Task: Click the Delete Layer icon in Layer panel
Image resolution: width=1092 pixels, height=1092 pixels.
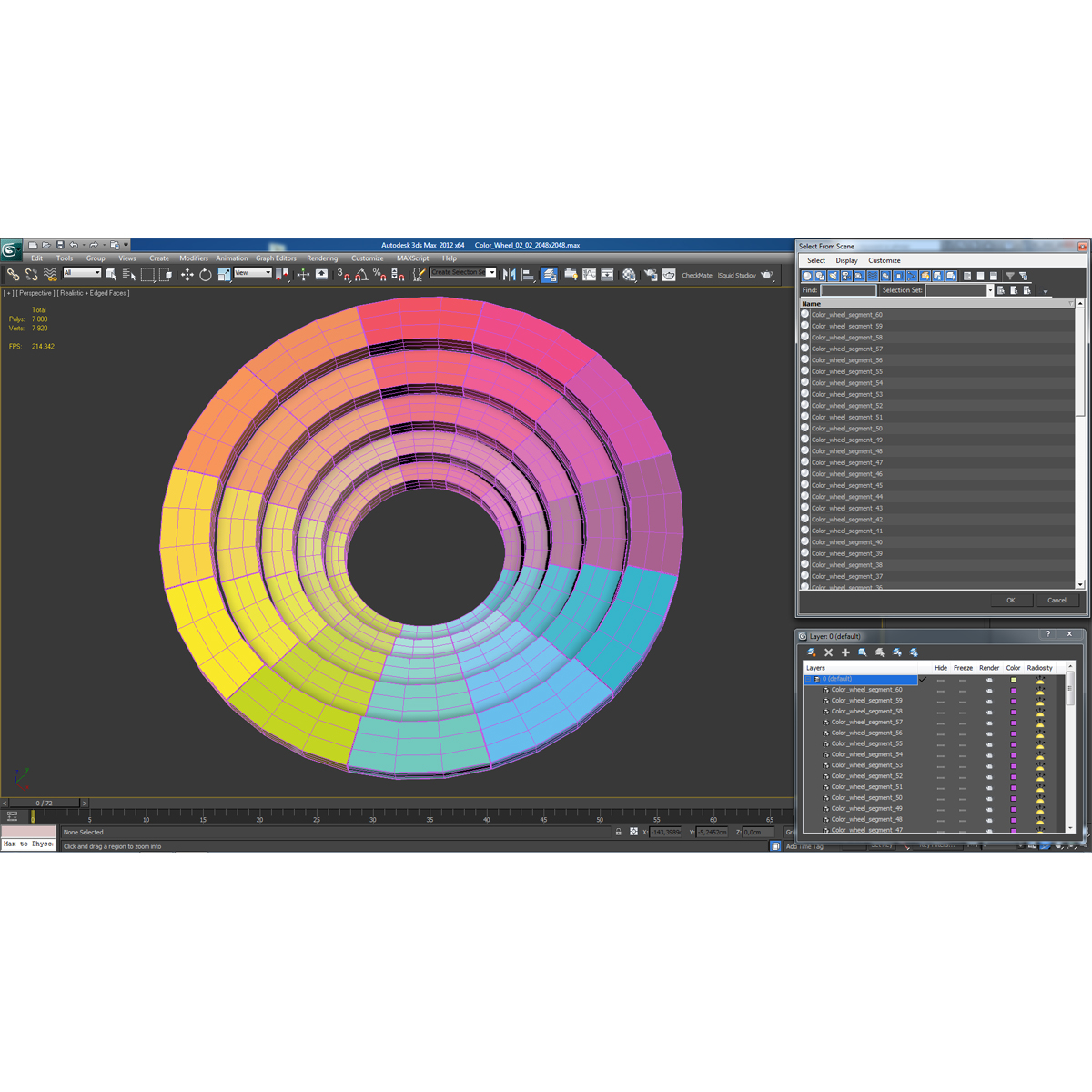Action: 828,652
